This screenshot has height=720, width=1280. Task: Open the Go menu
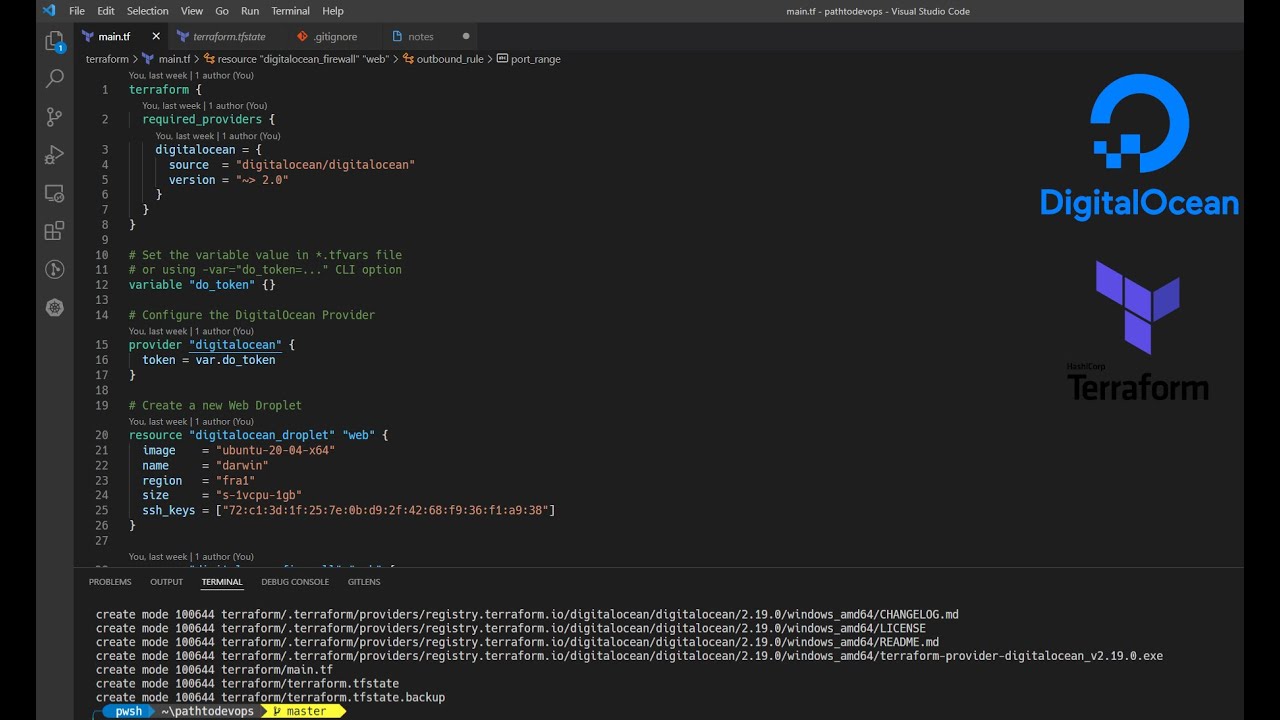click(x=222, y=11)
